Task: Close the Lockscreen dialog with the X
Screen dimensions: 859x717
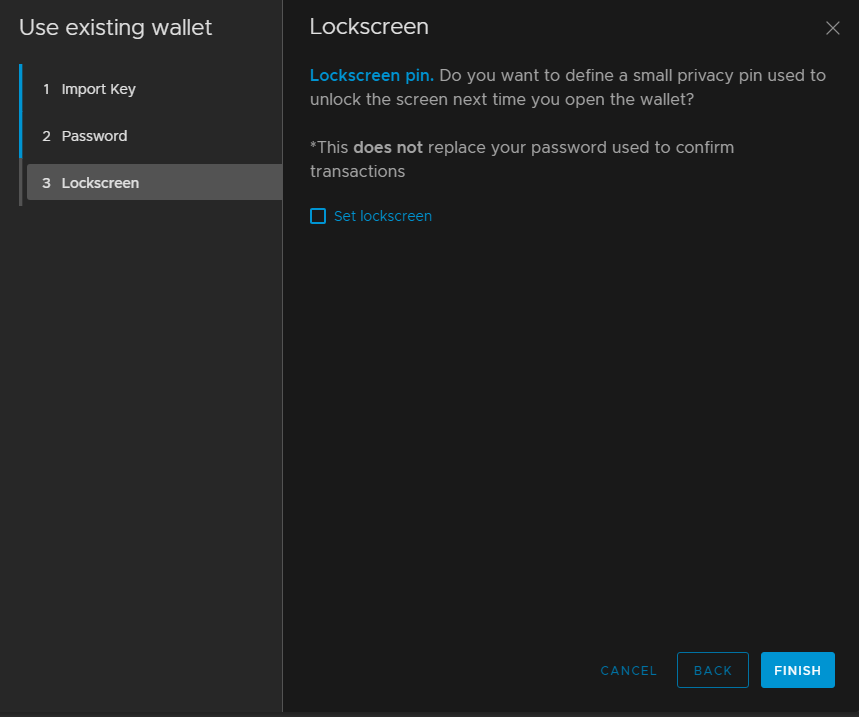Action: tap(832, 28)
